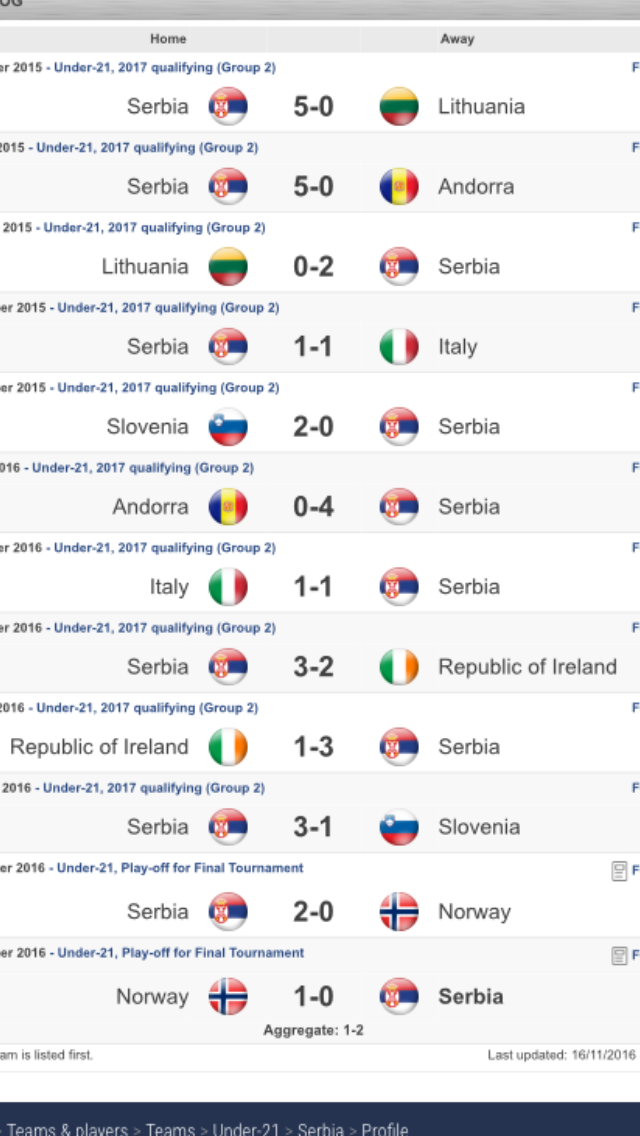Click Norway flag in Serbia 2-0 Norway row
Screen dimensions: 640x1136
(399, 911)
